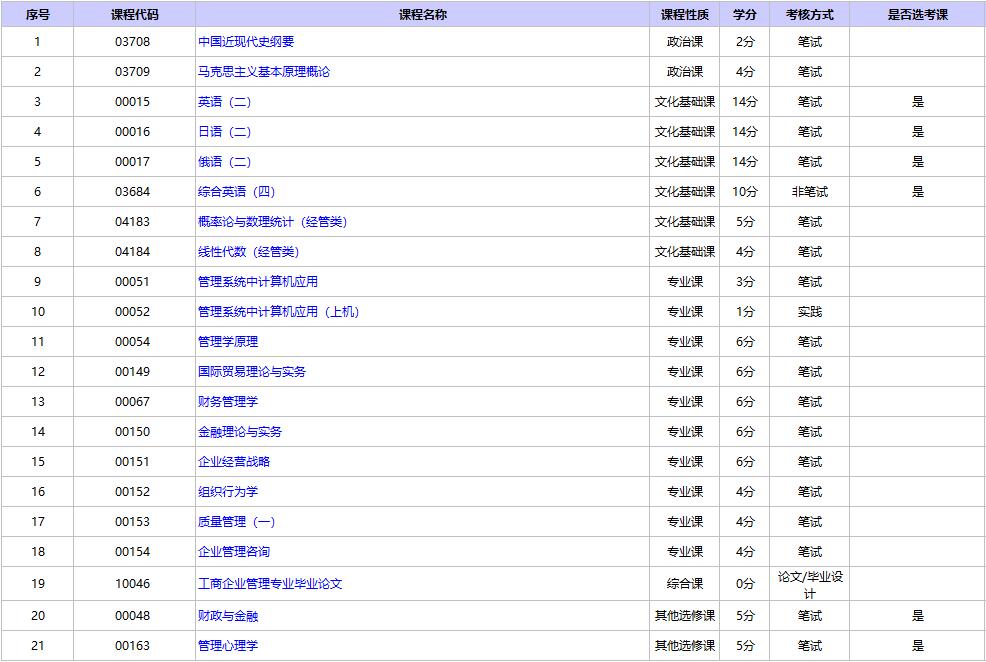Open the 俄语（二） course link
The image size is (986, 662).
224,162
